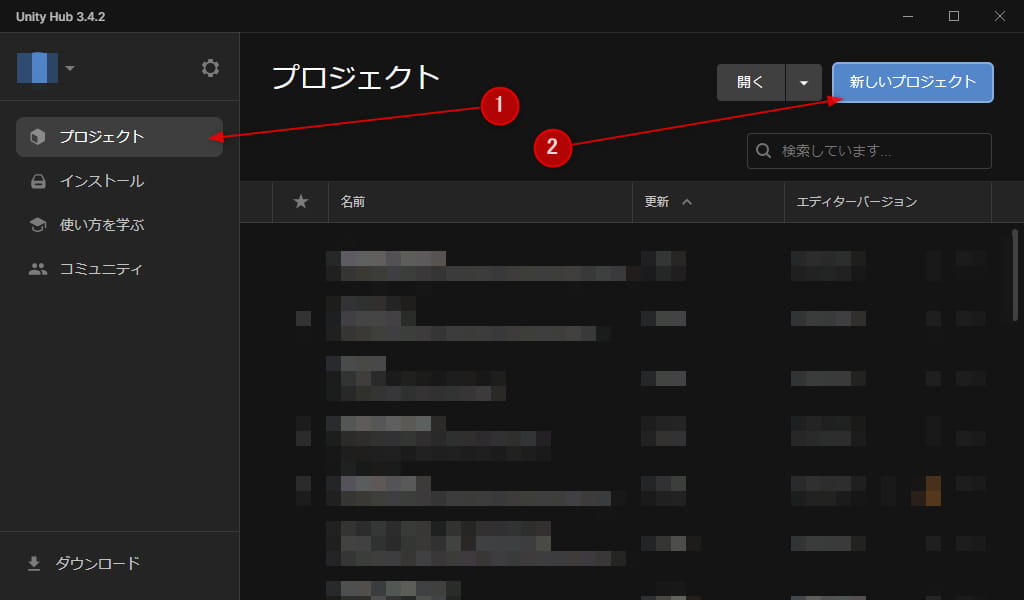Open Unity Hub preferences via the gear icon

[x=210, y=68]
